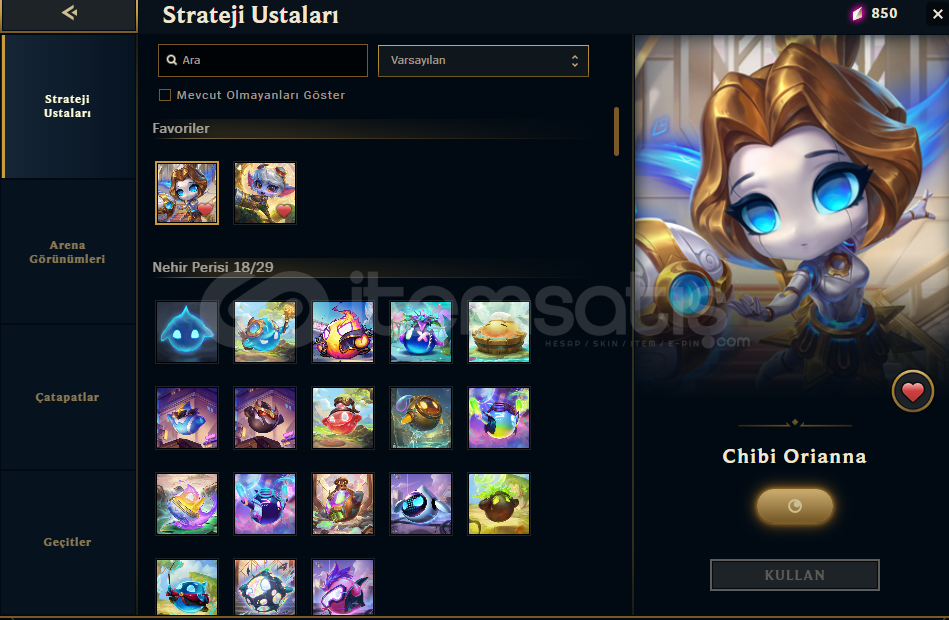Click the back arrow icon
This screenshot has width=949, height=620.
click(x=70, y=12)
